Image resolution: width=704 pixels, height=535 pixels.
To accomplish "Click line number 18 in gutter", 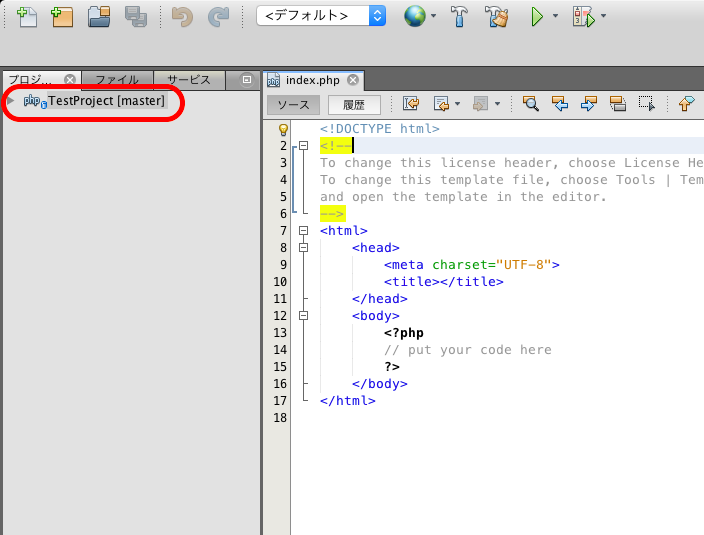I will pos(280,418).
